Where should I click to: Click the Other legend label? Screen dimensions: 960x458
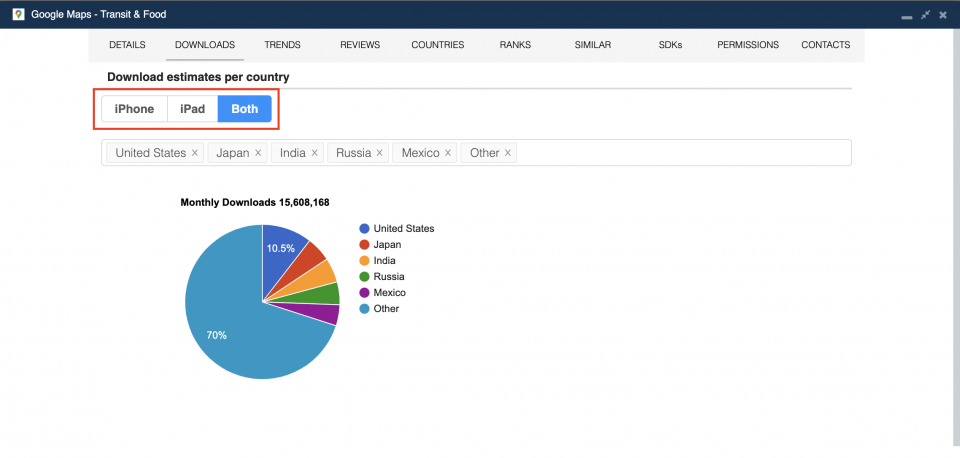tap(386, 309)
